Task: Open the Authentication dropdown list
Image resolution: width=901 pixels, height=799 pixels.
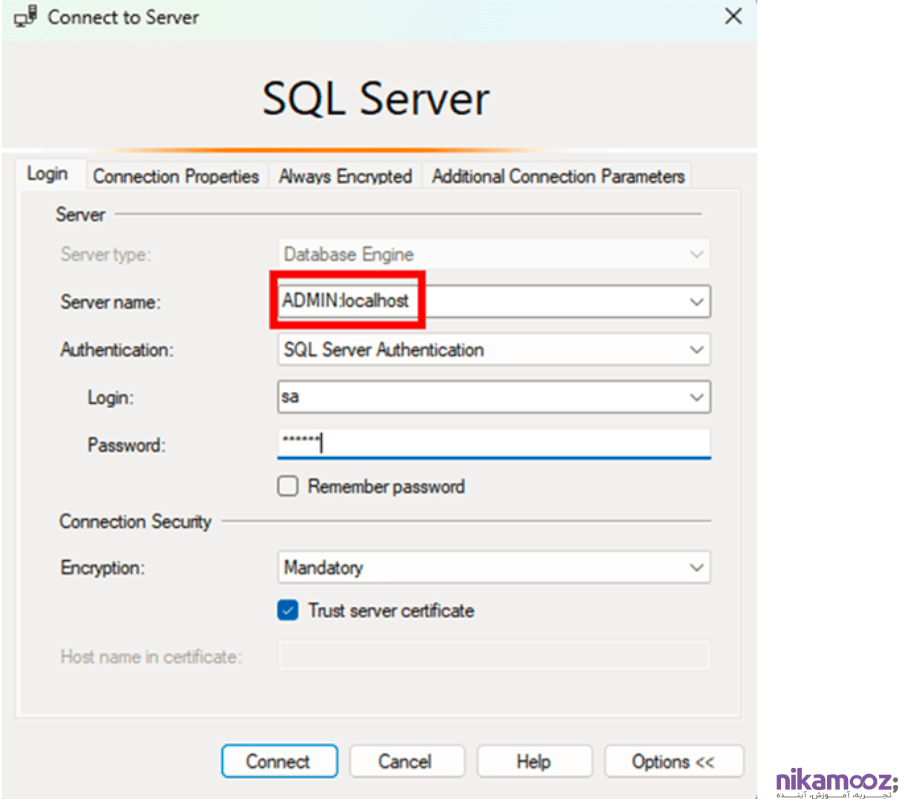Action: coord(696,350)
